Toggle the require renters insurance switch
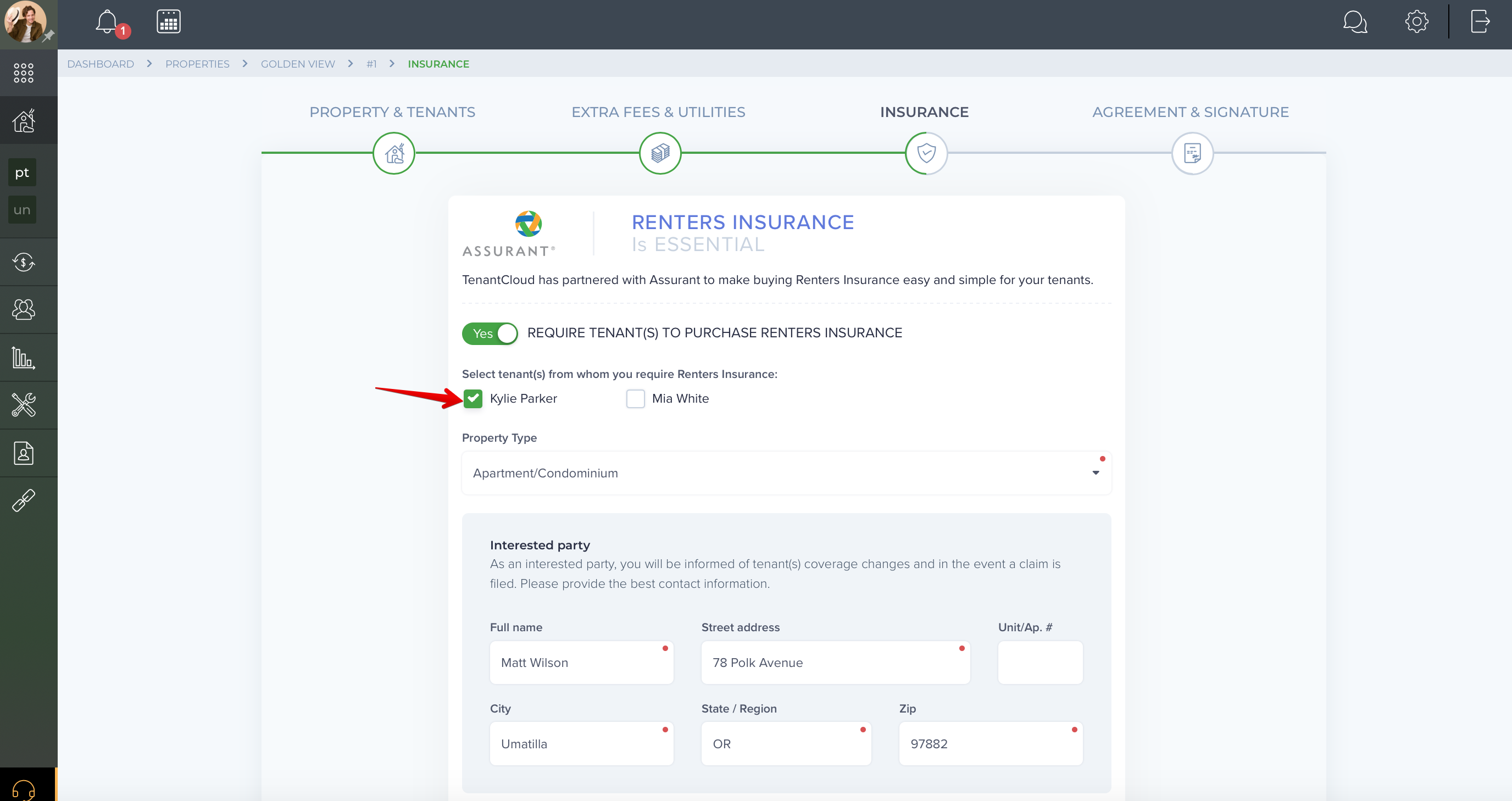Image resolution: width=1512 pixels, height=801 pixels. click(490, 333)
